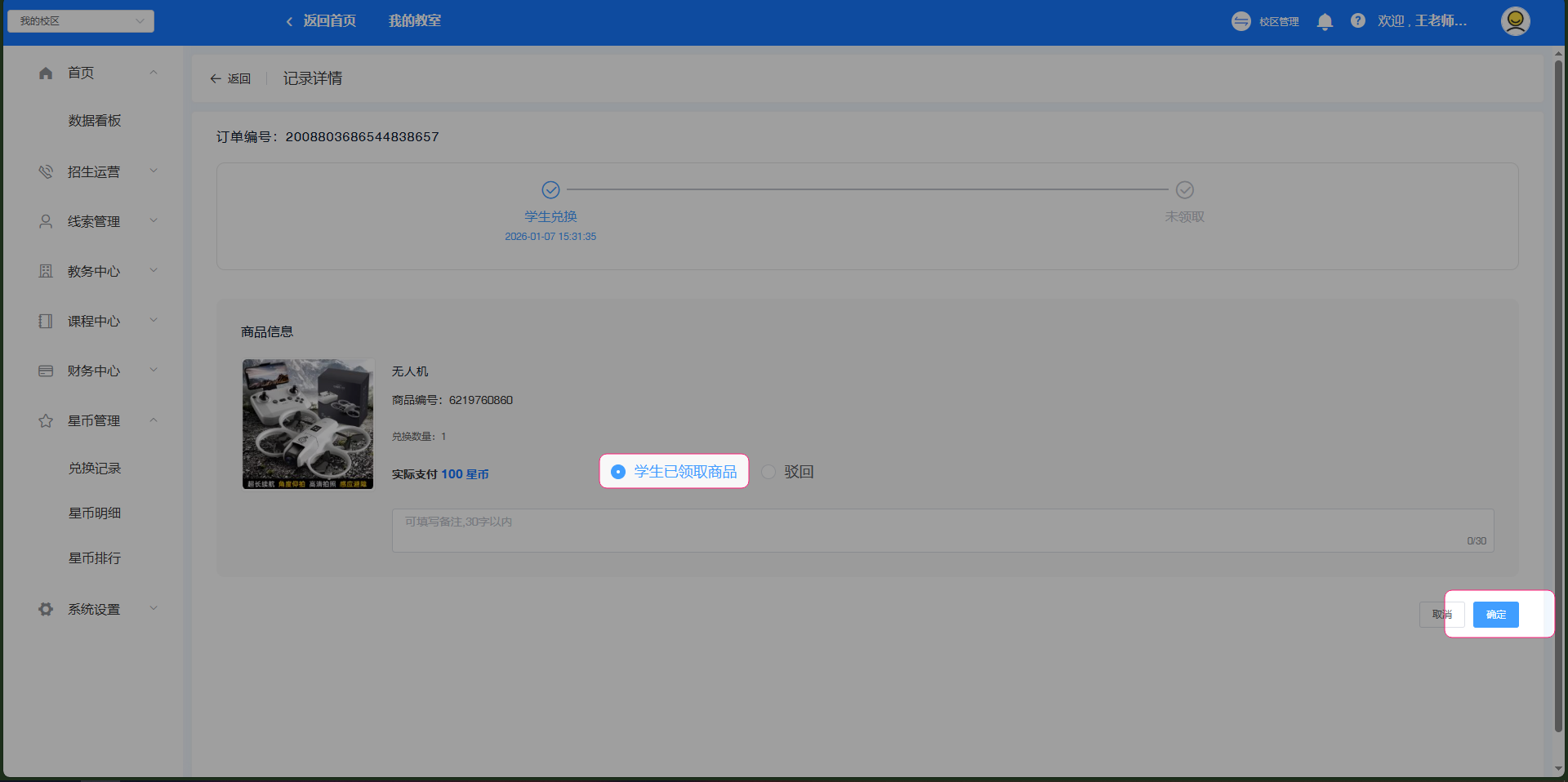Open 兑换记录 in the sidebar

[95, 469]
